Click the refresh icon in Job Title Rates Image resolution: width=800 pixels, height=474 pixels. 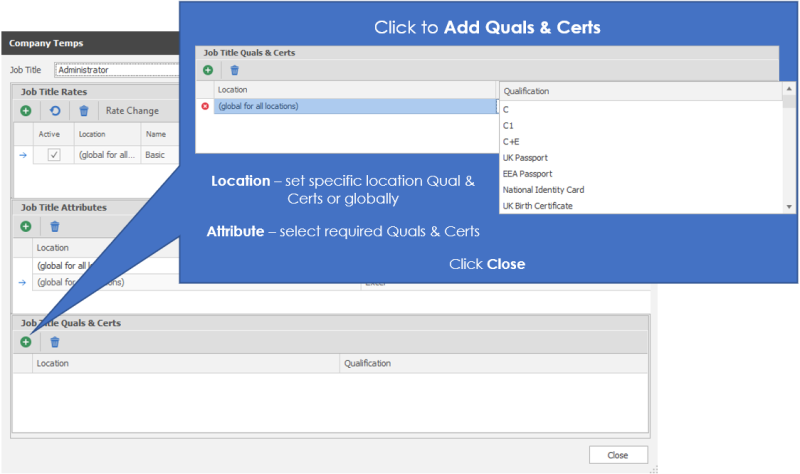click(x=55, y=111)
